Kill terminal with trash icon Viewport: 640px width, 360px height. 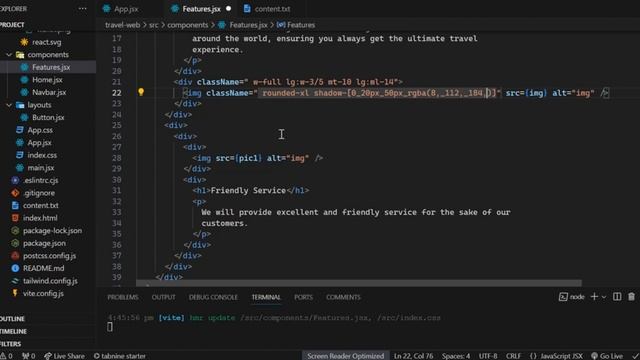631,297
